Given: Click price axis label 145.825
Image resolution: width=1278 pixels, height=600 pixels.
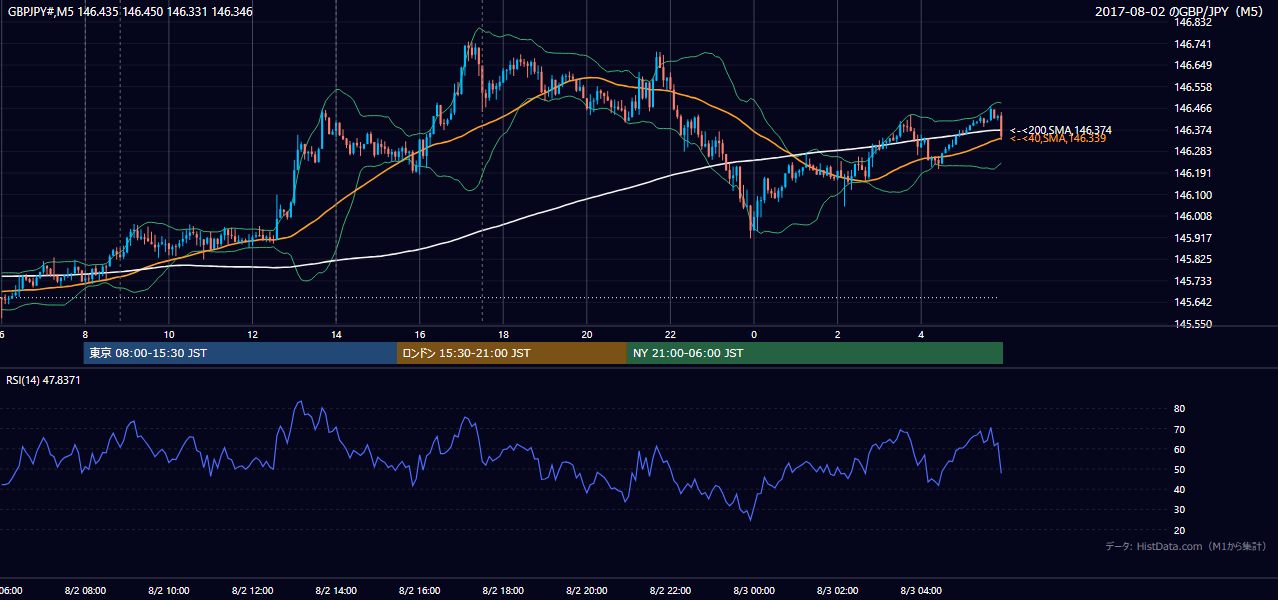Looking at the screenshot, I should pos(1192,260).
